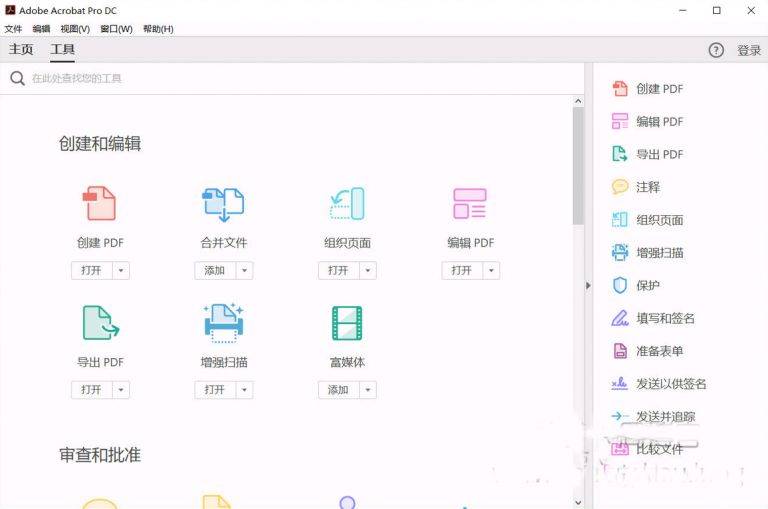
Task: Open the 文件 menu
Action: (x=13, y=29)
